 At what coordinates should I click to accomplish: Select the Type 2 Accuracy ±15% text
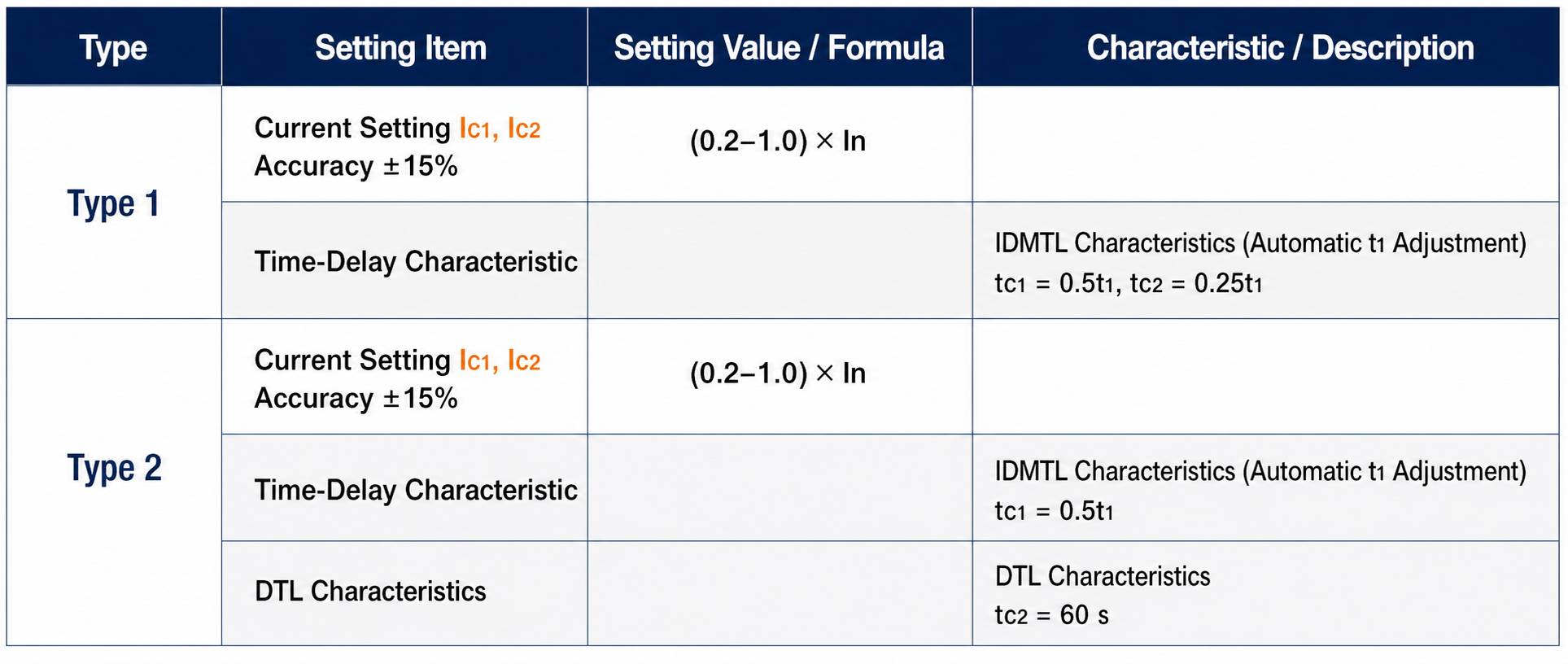356,398
